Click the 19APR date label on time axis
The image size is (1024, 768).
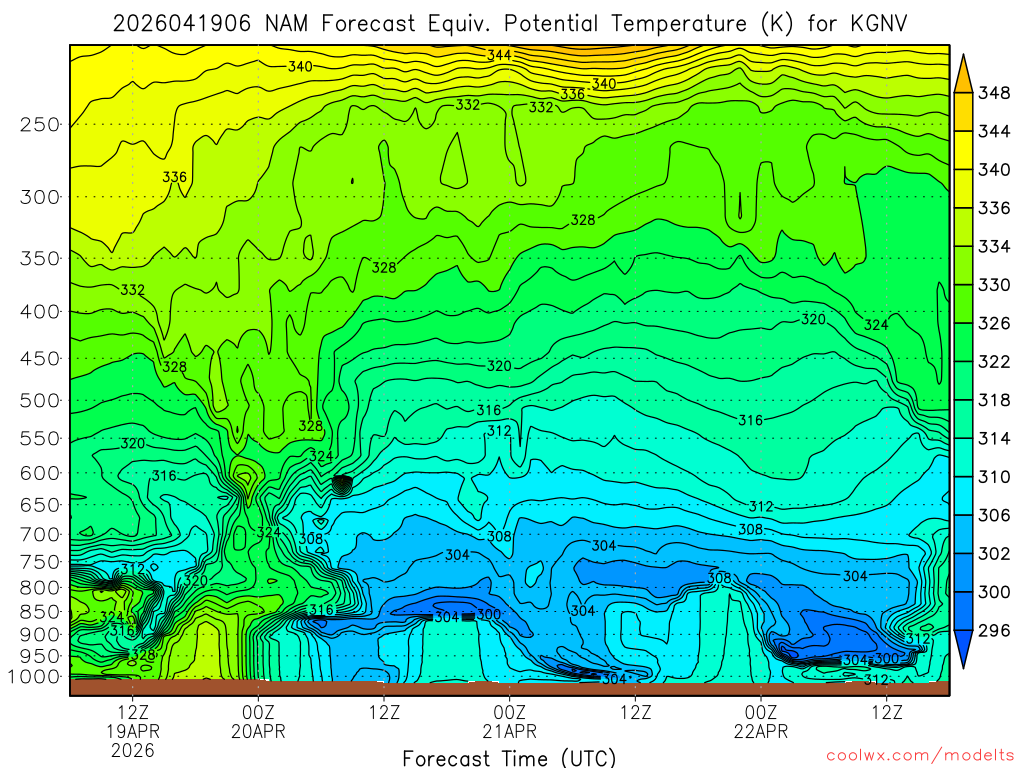(133, 731)
